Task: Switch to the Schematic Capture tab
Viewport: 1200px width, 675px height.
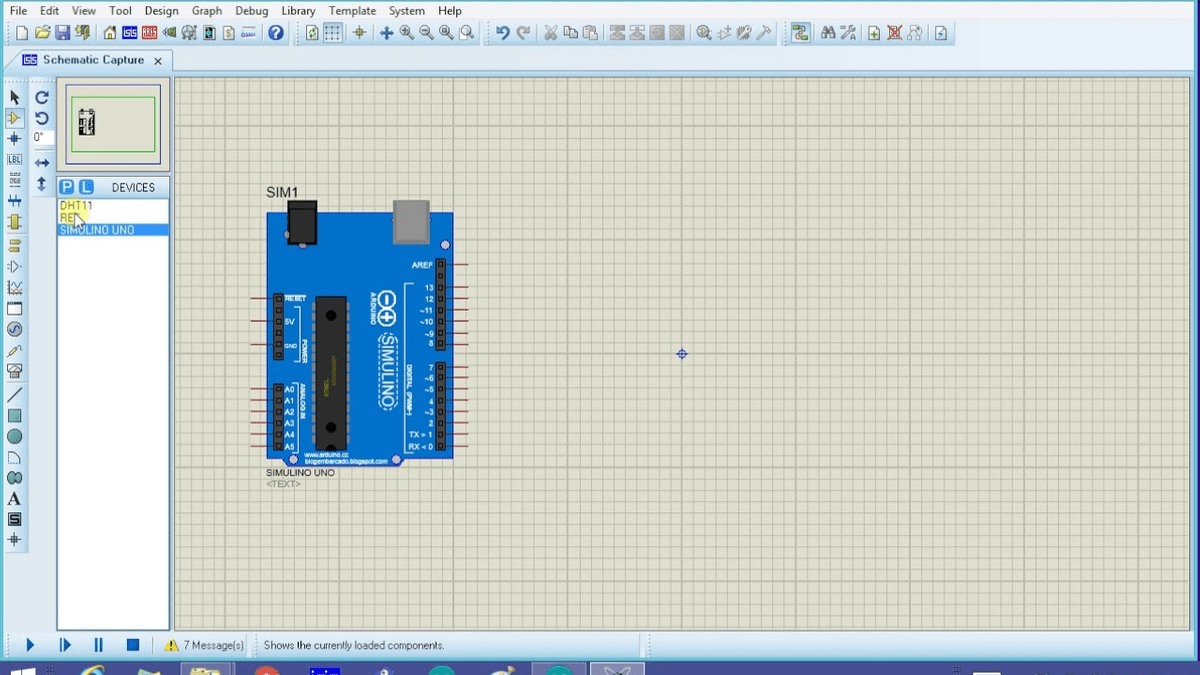Action: tap(93, 60)
